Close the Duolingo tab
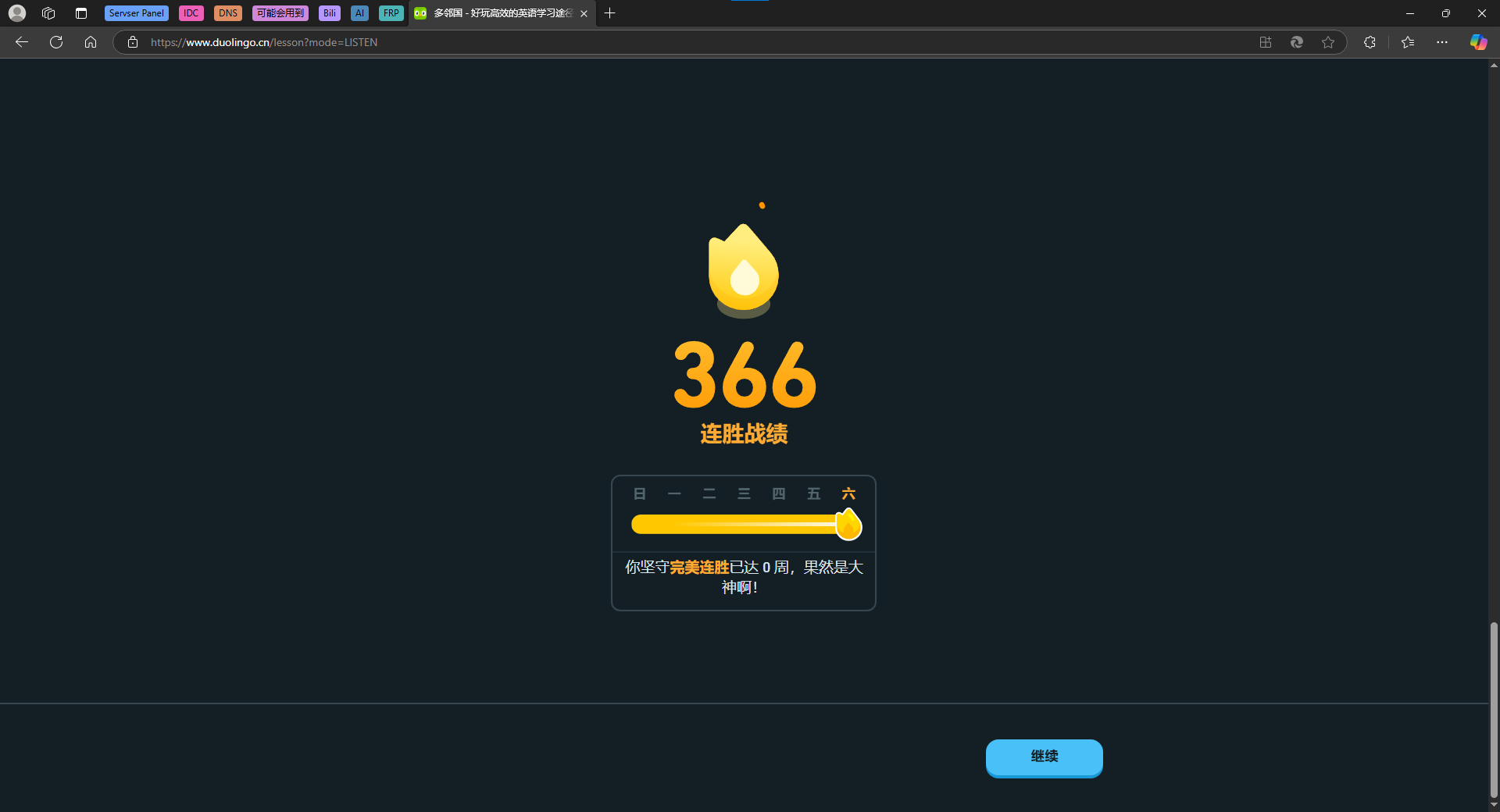 [584, 13]
